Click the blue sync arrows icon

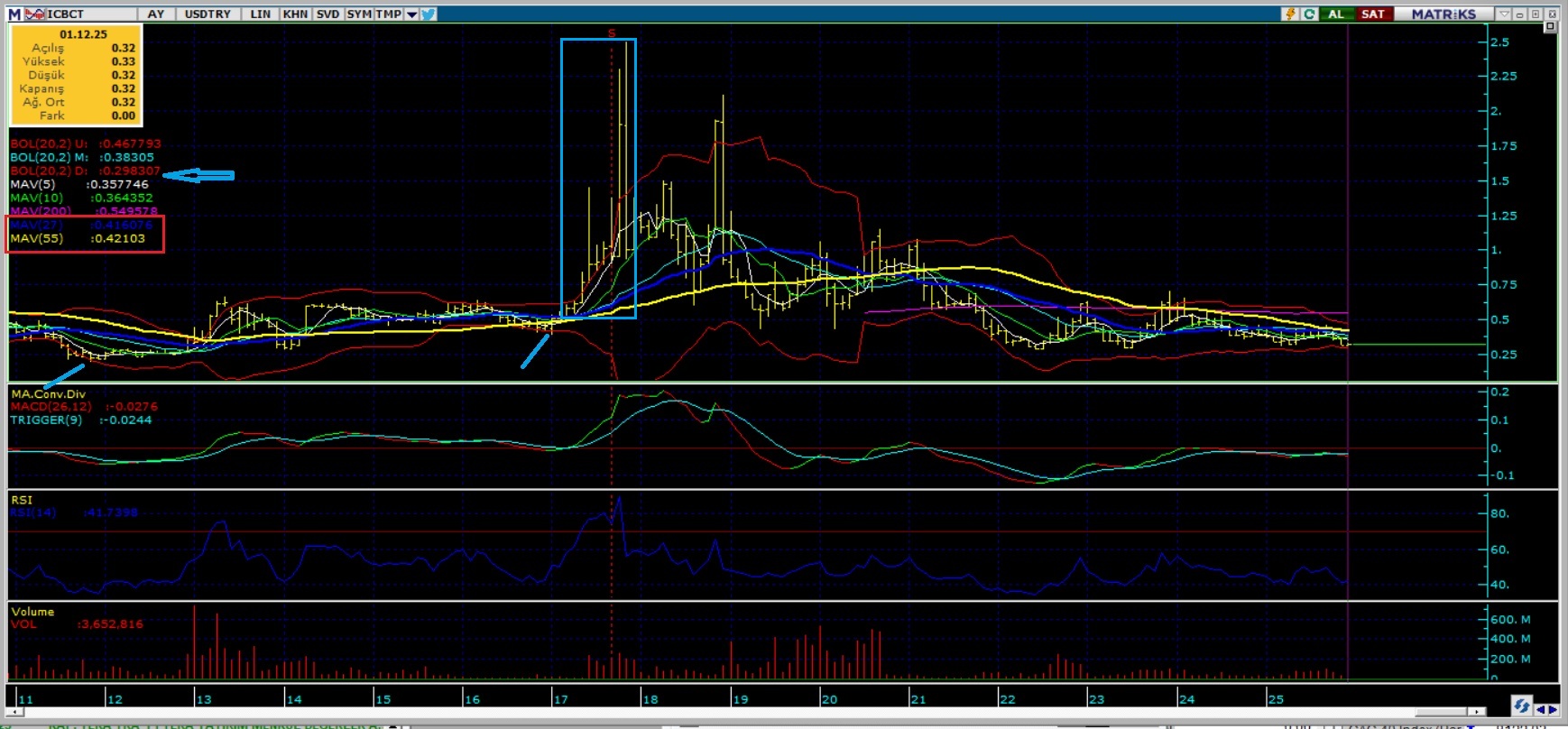[x=1521, y=706]
